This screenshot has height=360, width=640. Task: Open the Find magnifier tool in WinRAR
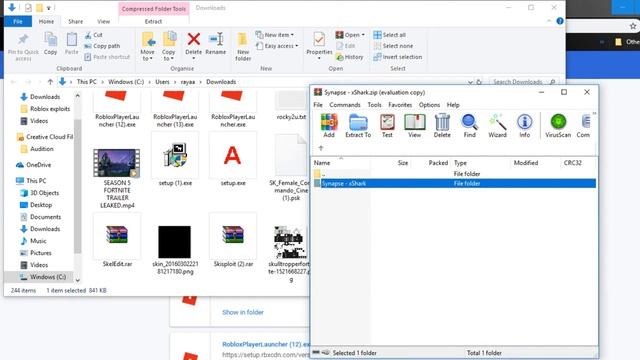pyautogui.click(x=469, y=126)
